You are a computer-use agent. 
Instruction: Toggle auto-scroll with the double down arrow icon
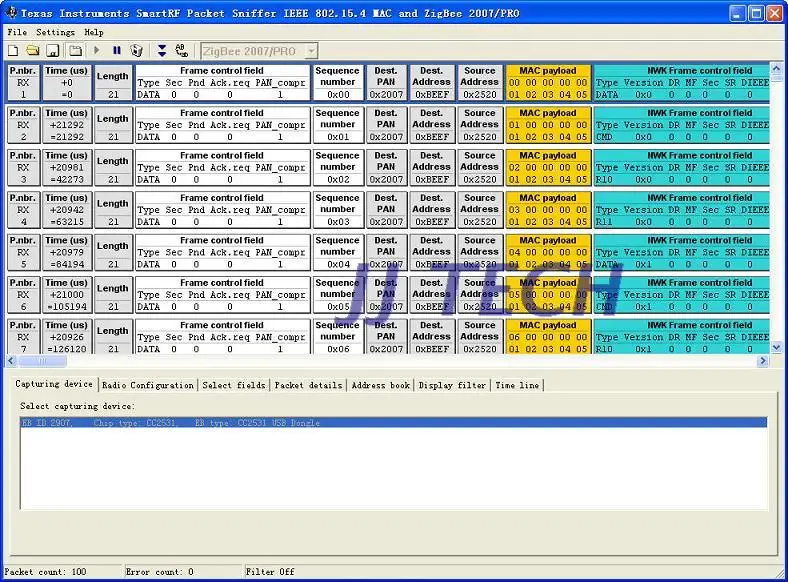162,50
